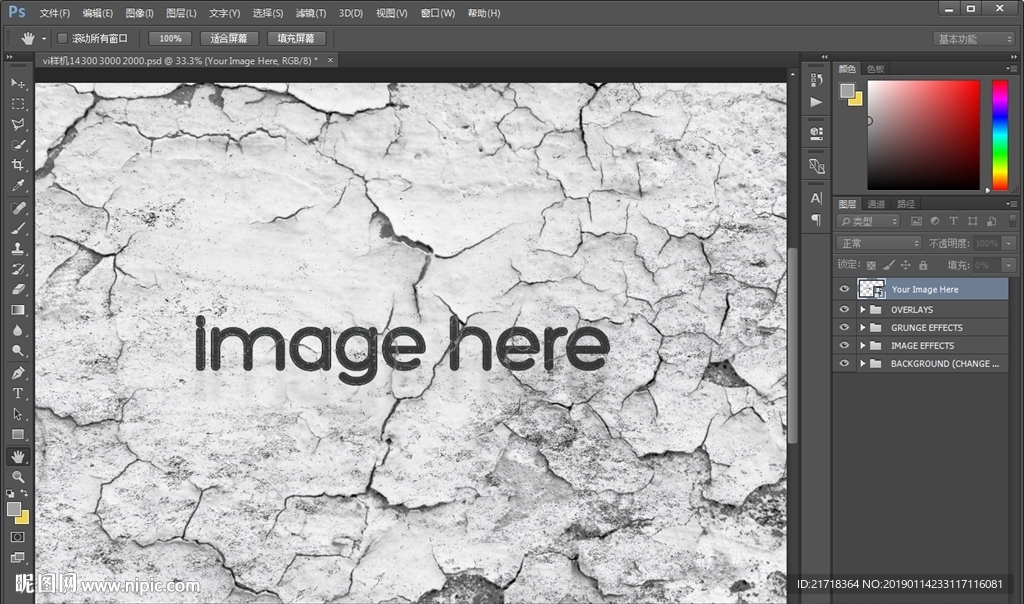Click the rainbow hue slider
Screen dimensions: 1024x604
pos(1000,135)
